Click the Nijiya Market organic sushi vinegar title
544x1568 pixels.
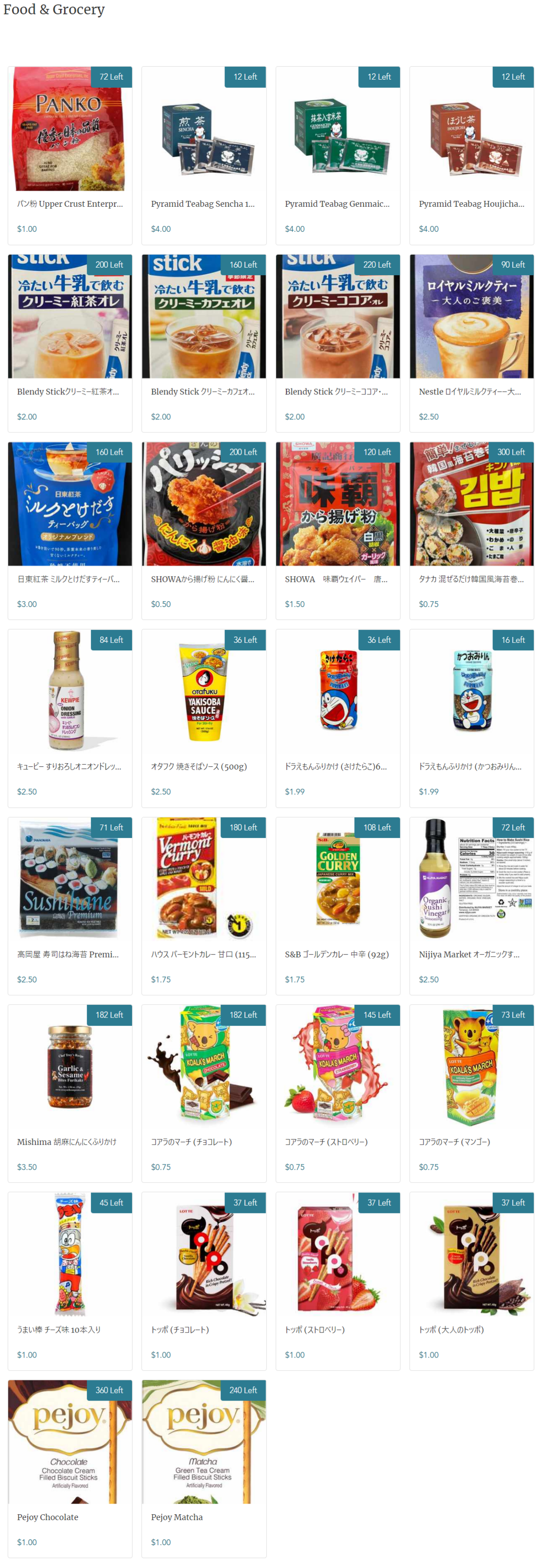[469, 954]
